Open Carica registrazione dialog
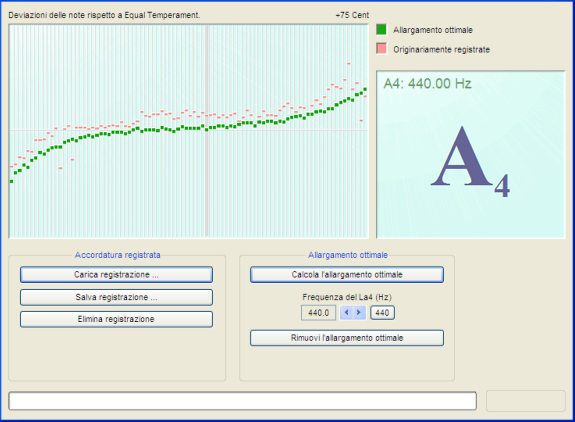This screenshot has width=575, height=422. [116, 275]
